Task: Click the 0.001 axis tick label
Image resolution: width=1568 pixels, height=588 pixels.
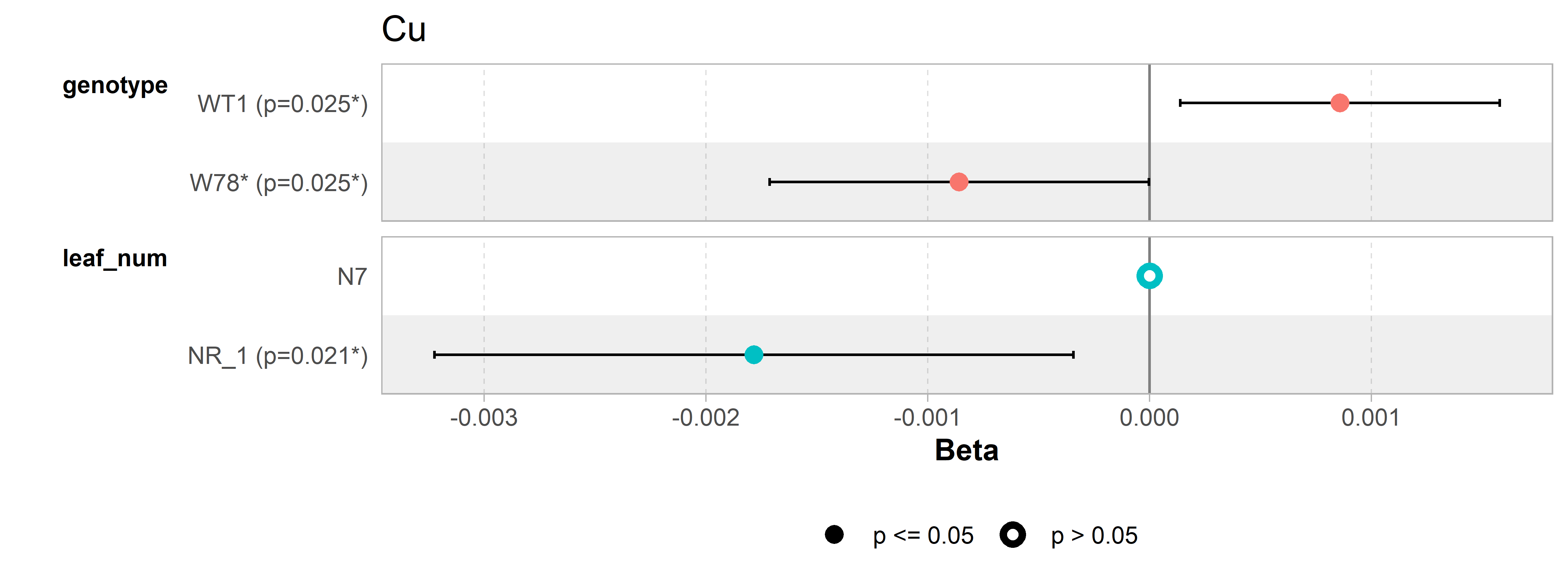Action: point(1371,418)
